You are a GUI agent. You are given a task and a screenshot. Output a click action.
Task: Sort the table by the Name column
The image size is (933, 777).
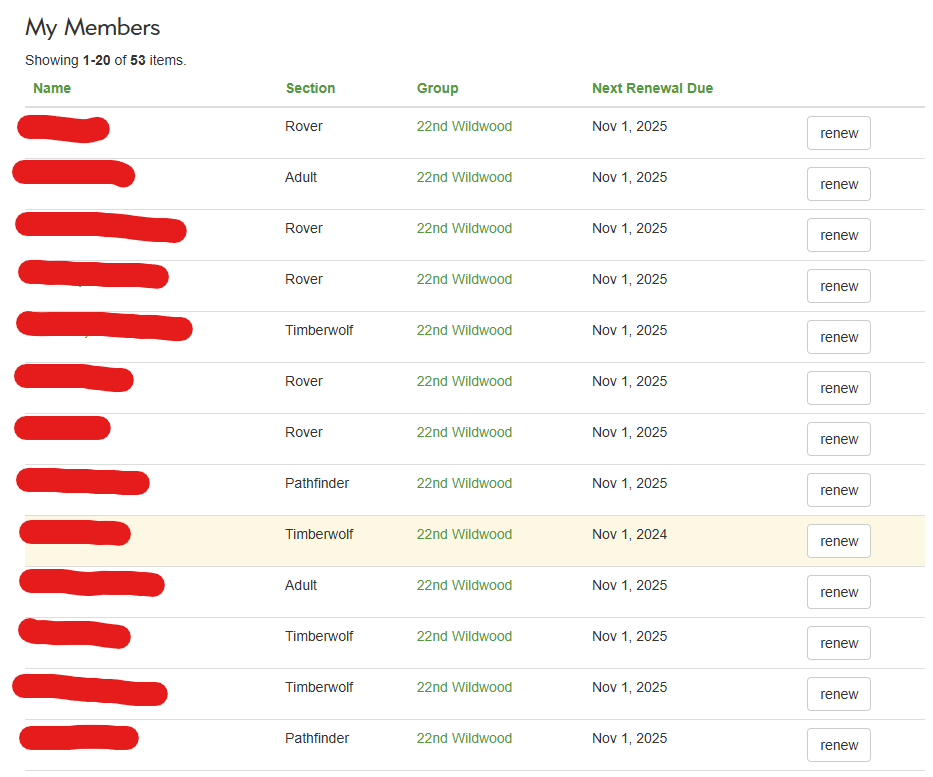(52, 88)
